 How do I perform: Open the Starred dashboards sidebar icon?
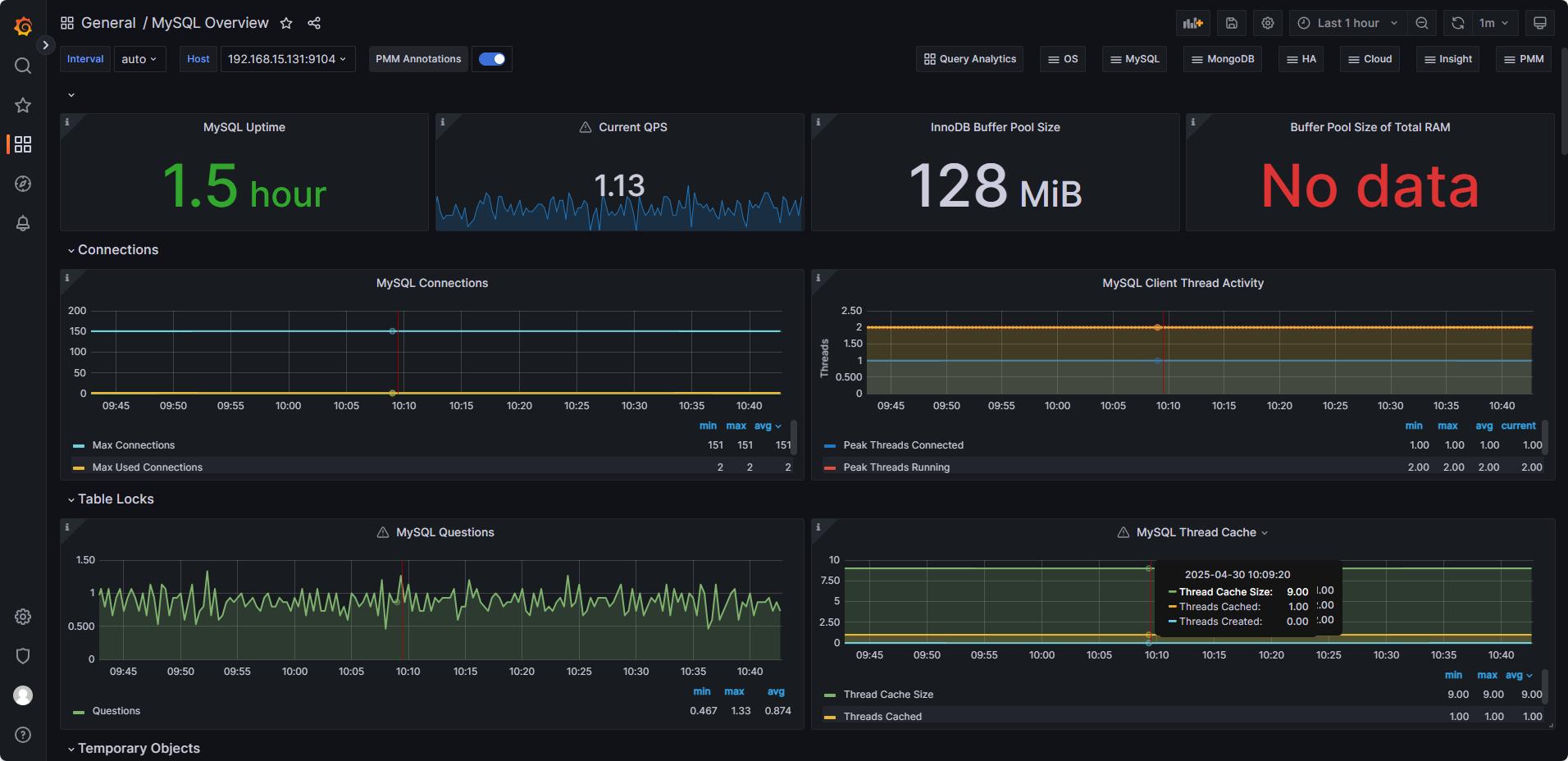23,105
